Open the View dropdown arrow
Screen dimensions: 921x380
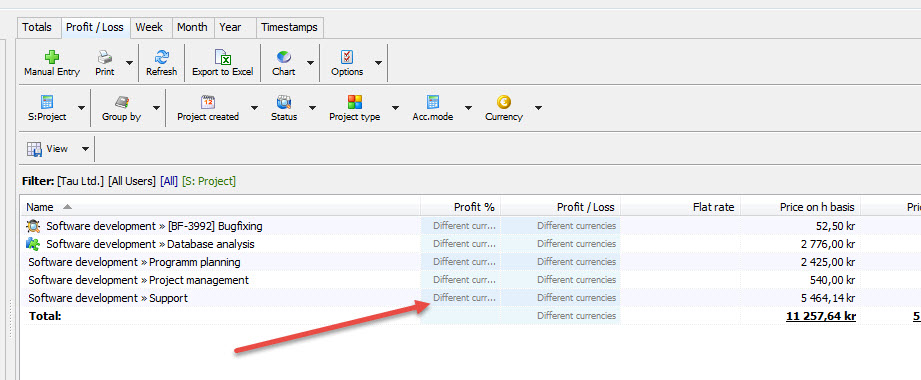85,149
